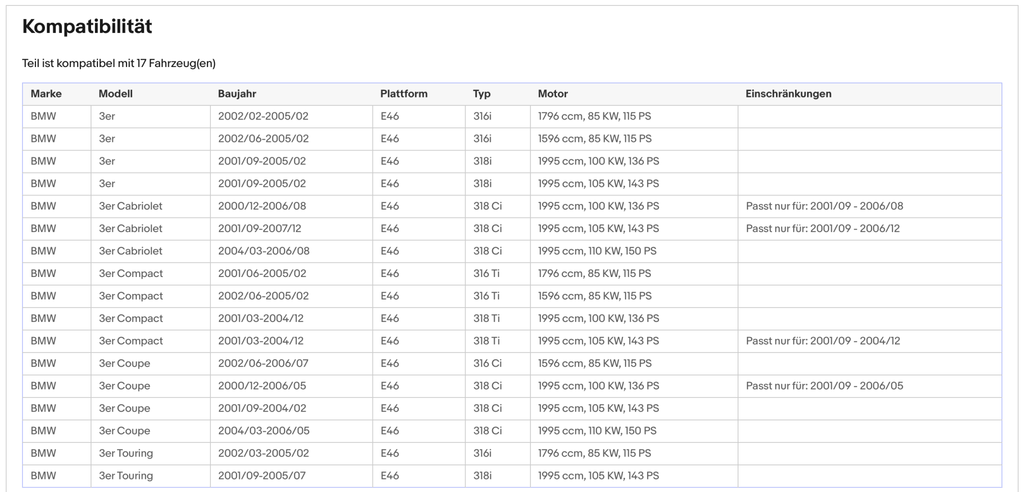The image size is (1024, 492).
Task: Select the Kompatibilität heading
Action: click(87, 27)
